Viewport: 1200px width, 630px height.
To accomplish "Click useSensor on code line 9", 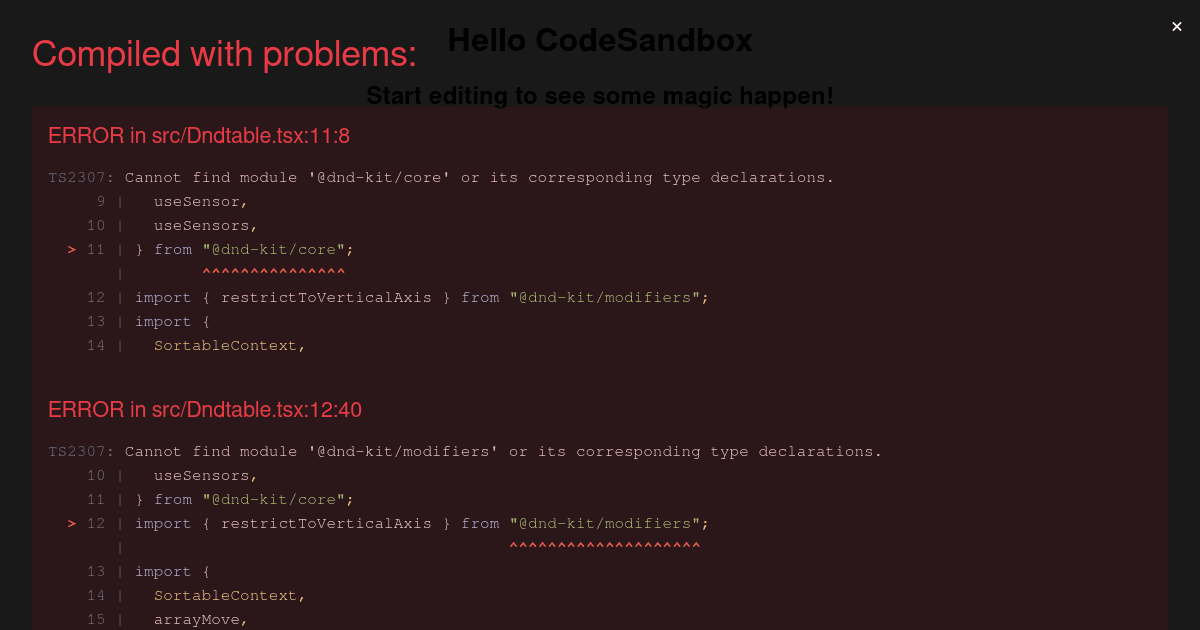I will (197, 202).
